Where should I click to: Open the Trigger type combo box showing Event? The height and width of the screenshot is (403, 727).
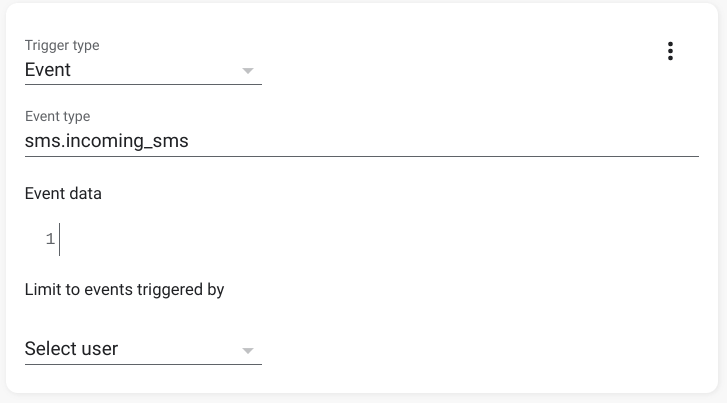click(142, 70)
